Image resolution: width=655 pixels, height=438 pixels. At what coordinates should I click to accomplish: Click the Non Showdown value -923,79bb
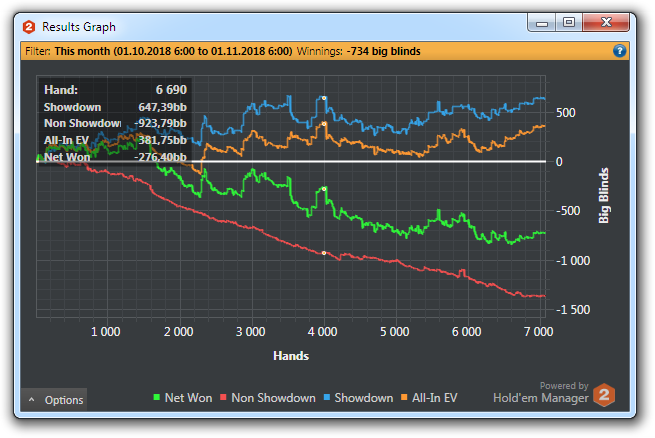(160, 123)
